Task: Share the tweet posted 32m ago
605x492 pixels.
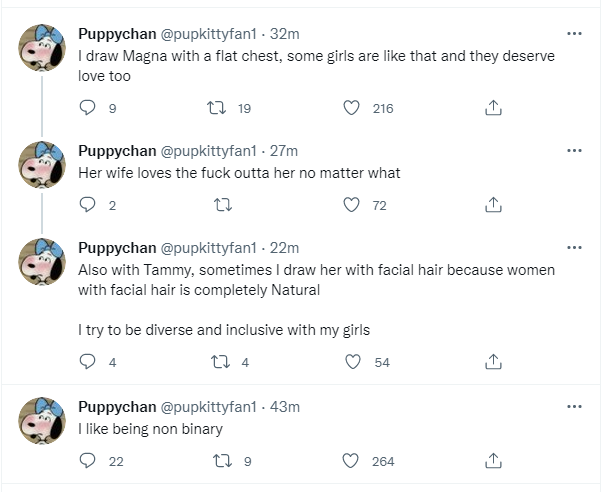Action: click(493, 108)
